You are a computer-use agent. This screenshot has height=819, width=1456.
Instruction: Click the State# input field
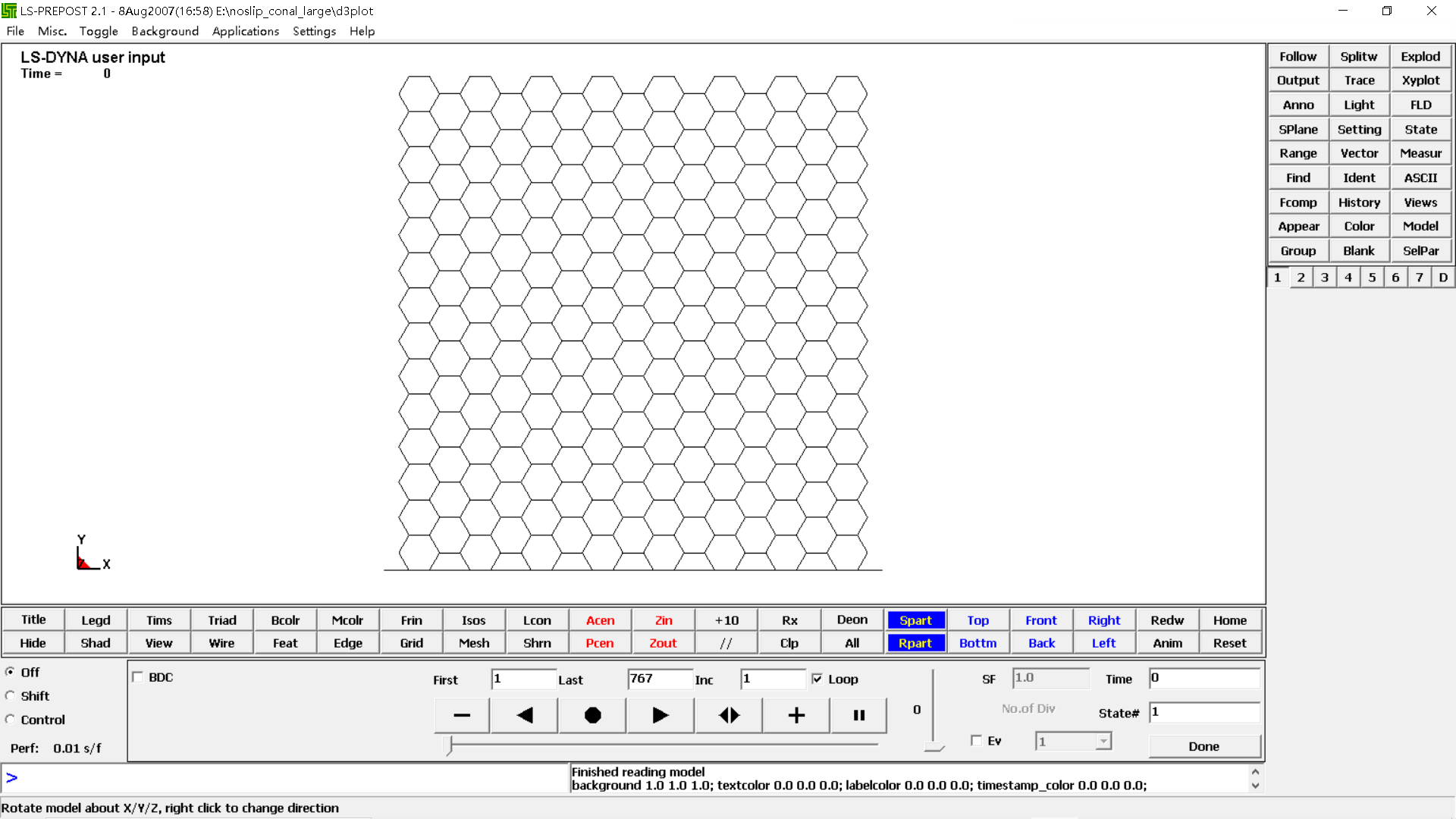[1204, 712]
